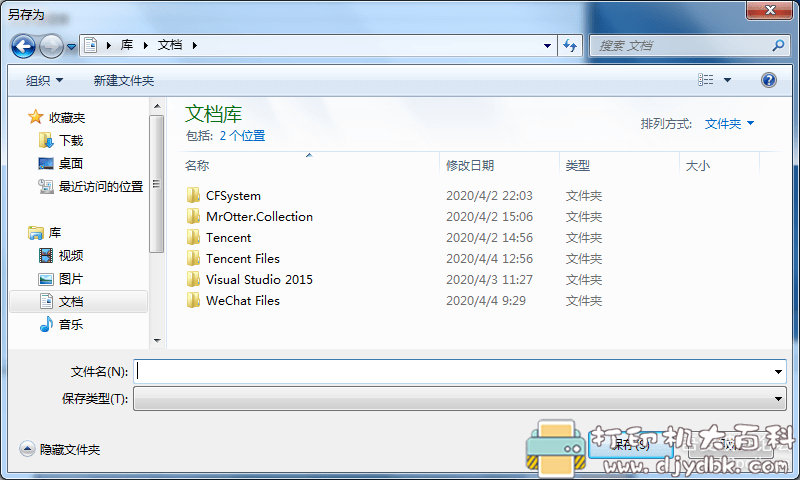
Task: Click the navigation pane scroll up arrow
Action: tap(157, 106)
